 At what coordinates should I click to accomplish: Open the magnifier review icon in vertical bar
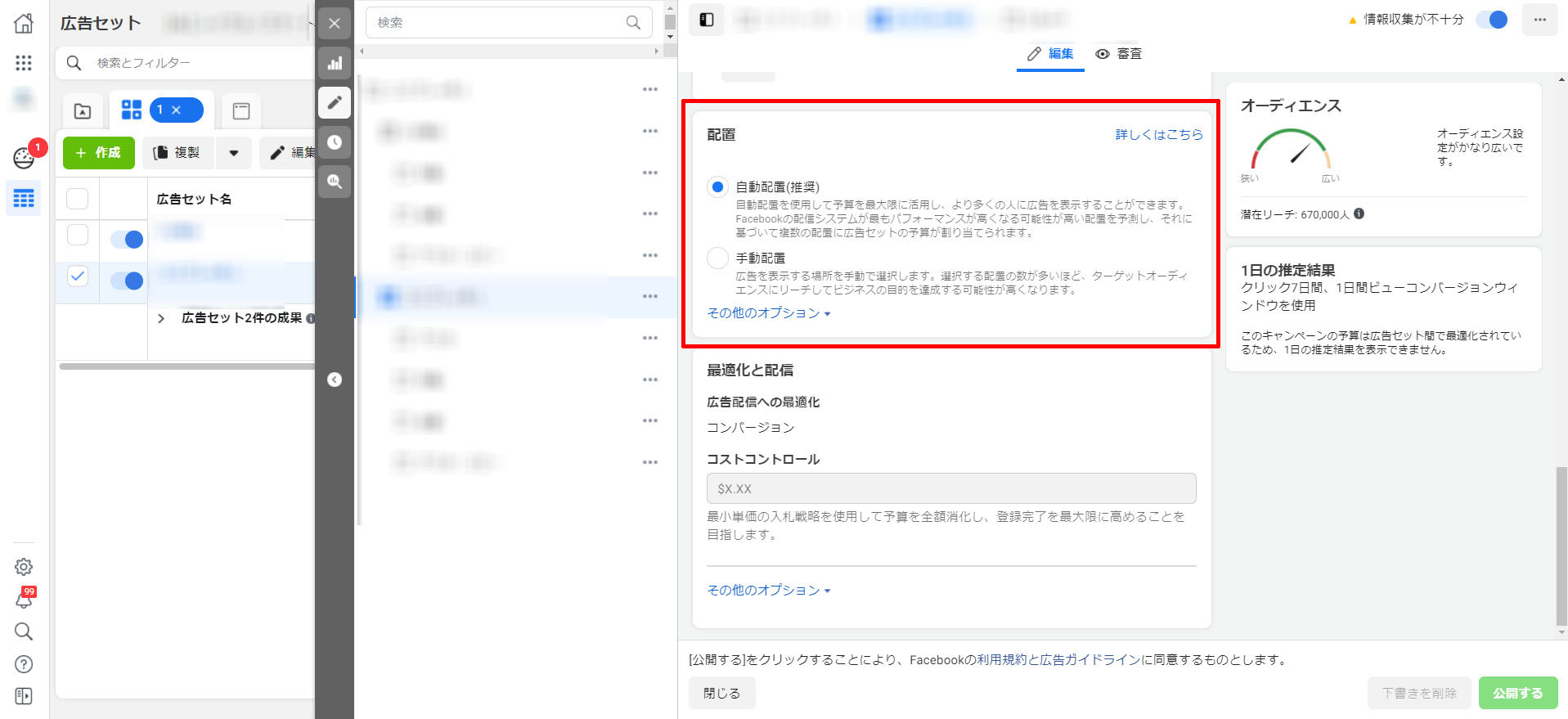coord(335,182)
